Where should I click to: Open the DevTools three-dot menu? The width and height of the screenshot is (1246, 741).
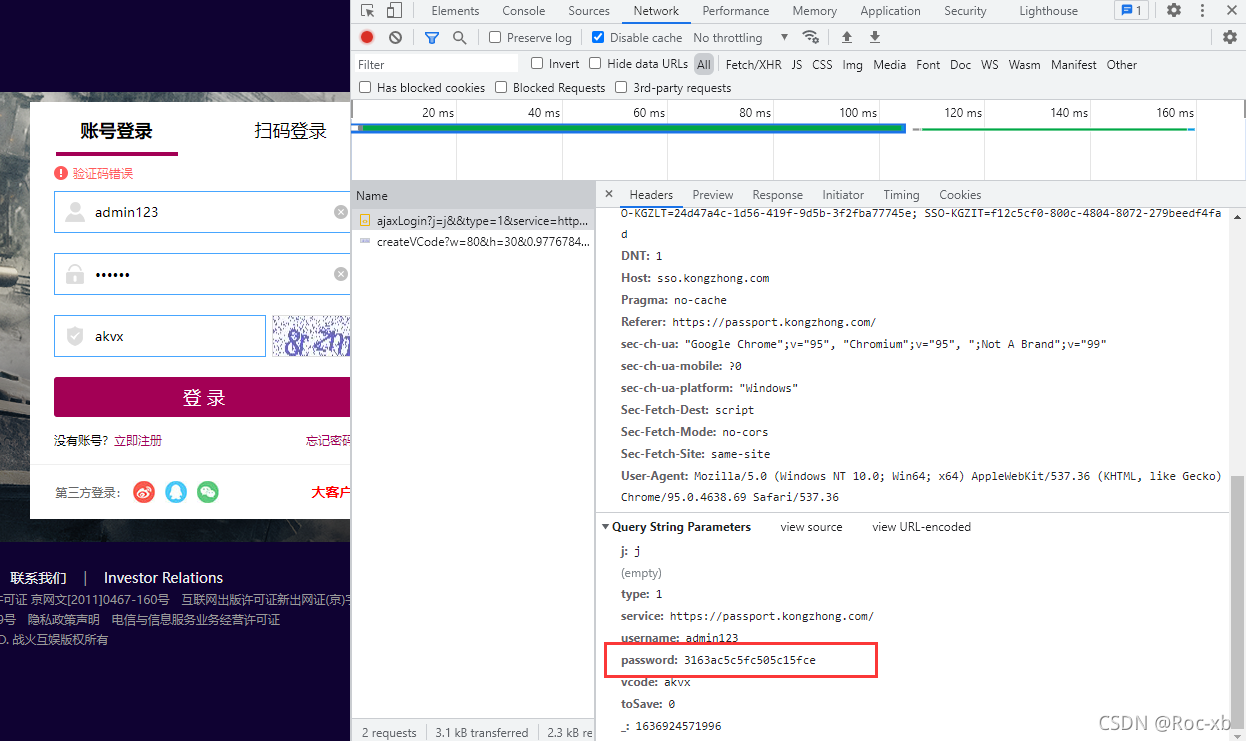[x=1202, y=11]
